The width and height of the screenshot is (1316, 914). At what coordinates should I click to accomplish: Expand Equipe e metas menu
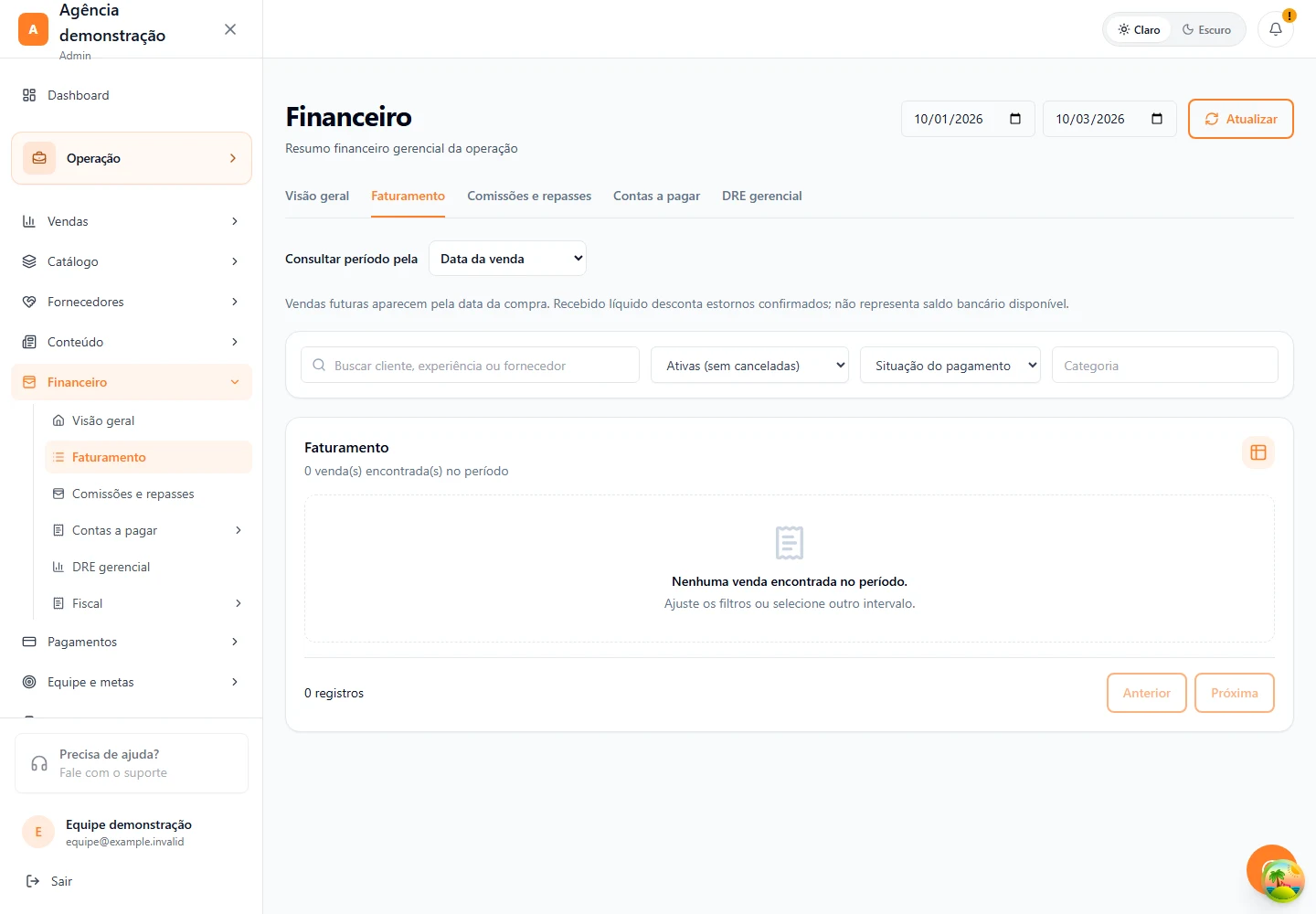pos(132,682)
